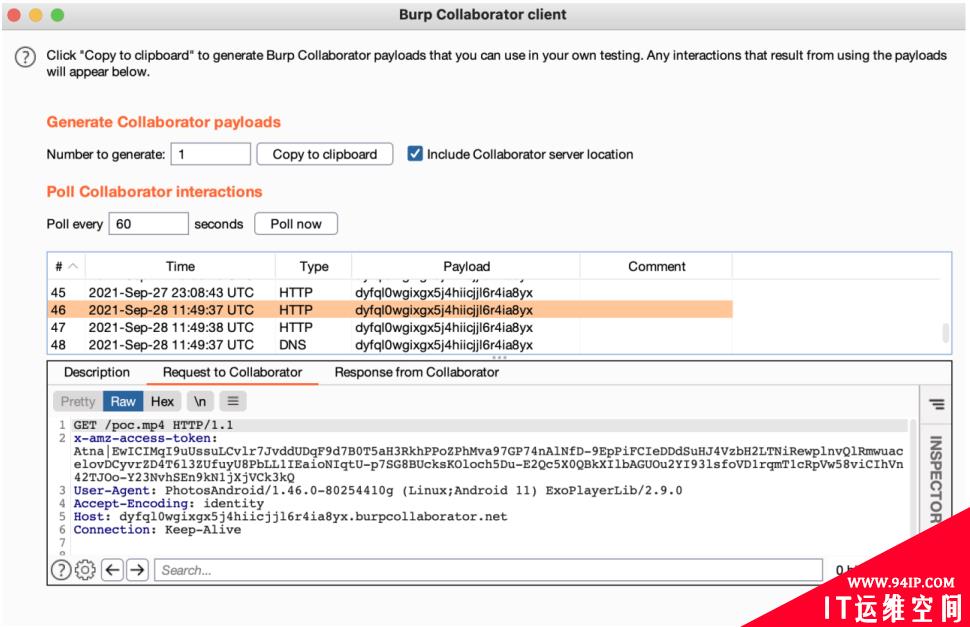Screen dimensions: 970x627
Task: Select interaction row 45 at 23:08:43 UTC
Action: (x=390, y=292)
